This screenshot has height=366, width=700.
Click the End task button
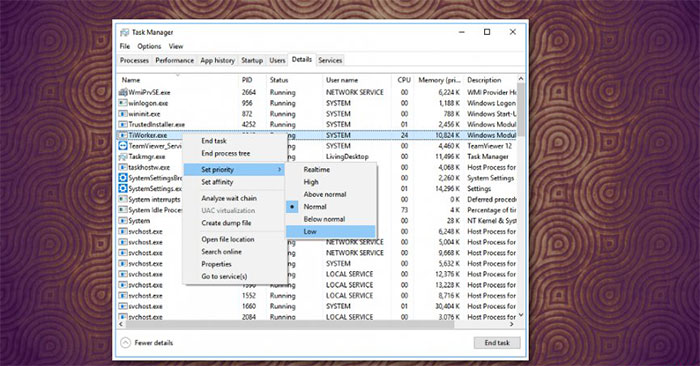coord(497,343)
